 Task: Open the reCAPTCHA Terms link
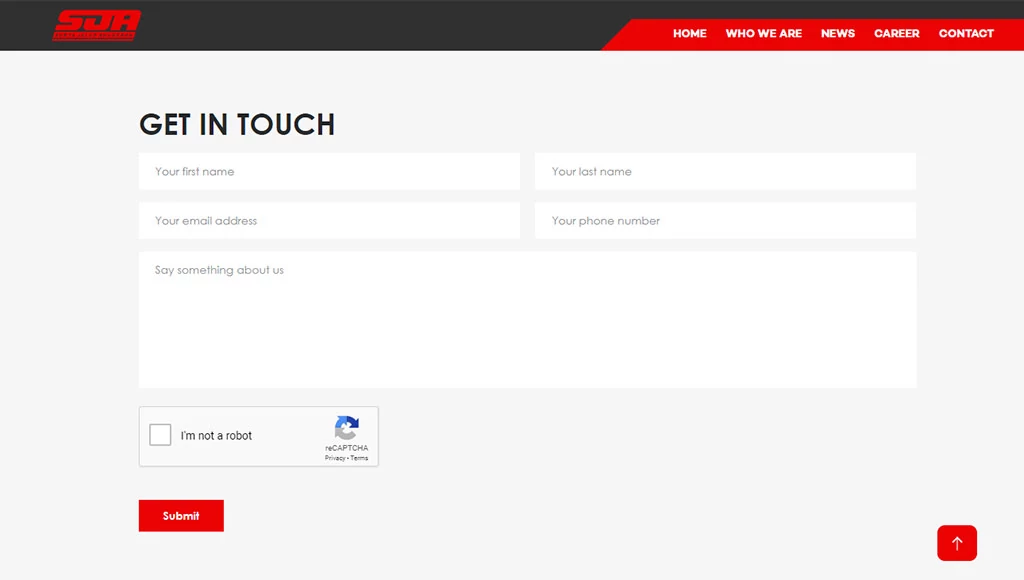(359, 458)
